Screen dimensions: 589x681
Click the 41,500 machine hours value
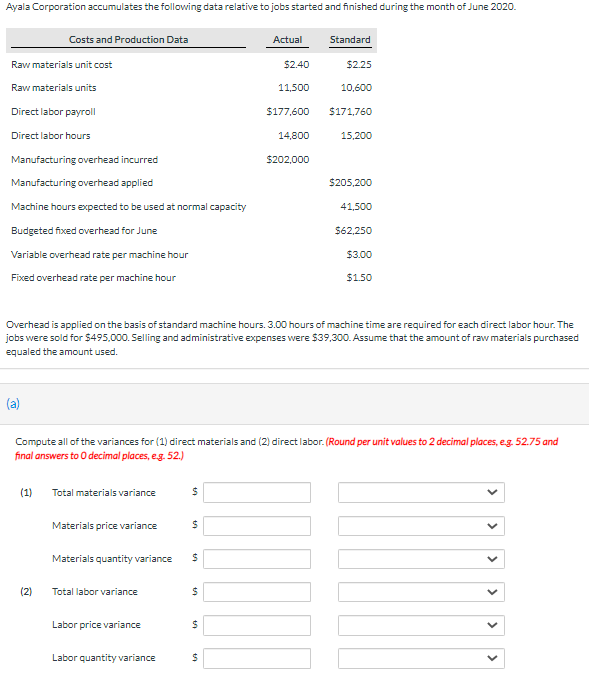point(356,206)
